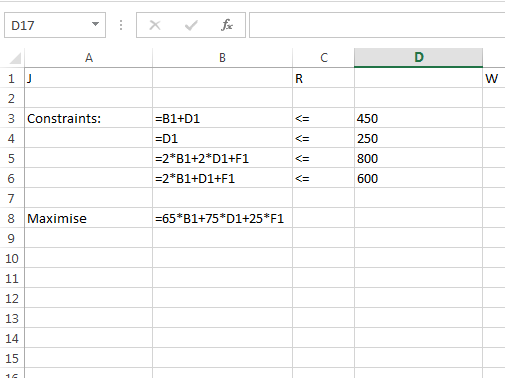Image resolution: width=505 pixels, height=378 pixels.
Task: Click the Enter checkmark formula bar icon
Action: tap(191, 25)
